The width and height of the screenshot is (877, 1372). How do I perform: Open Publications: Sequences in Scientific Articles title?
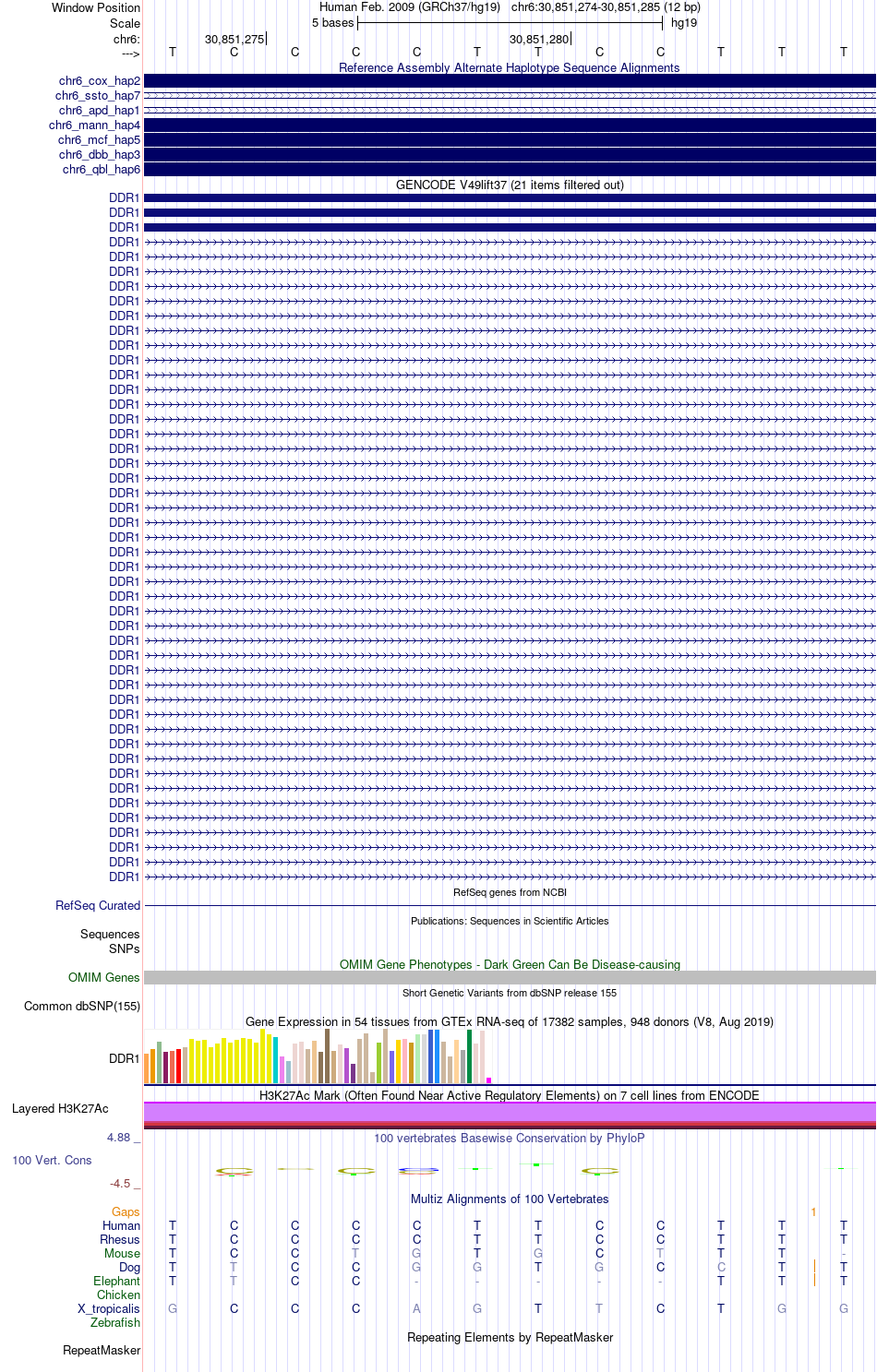click(510, 922)
